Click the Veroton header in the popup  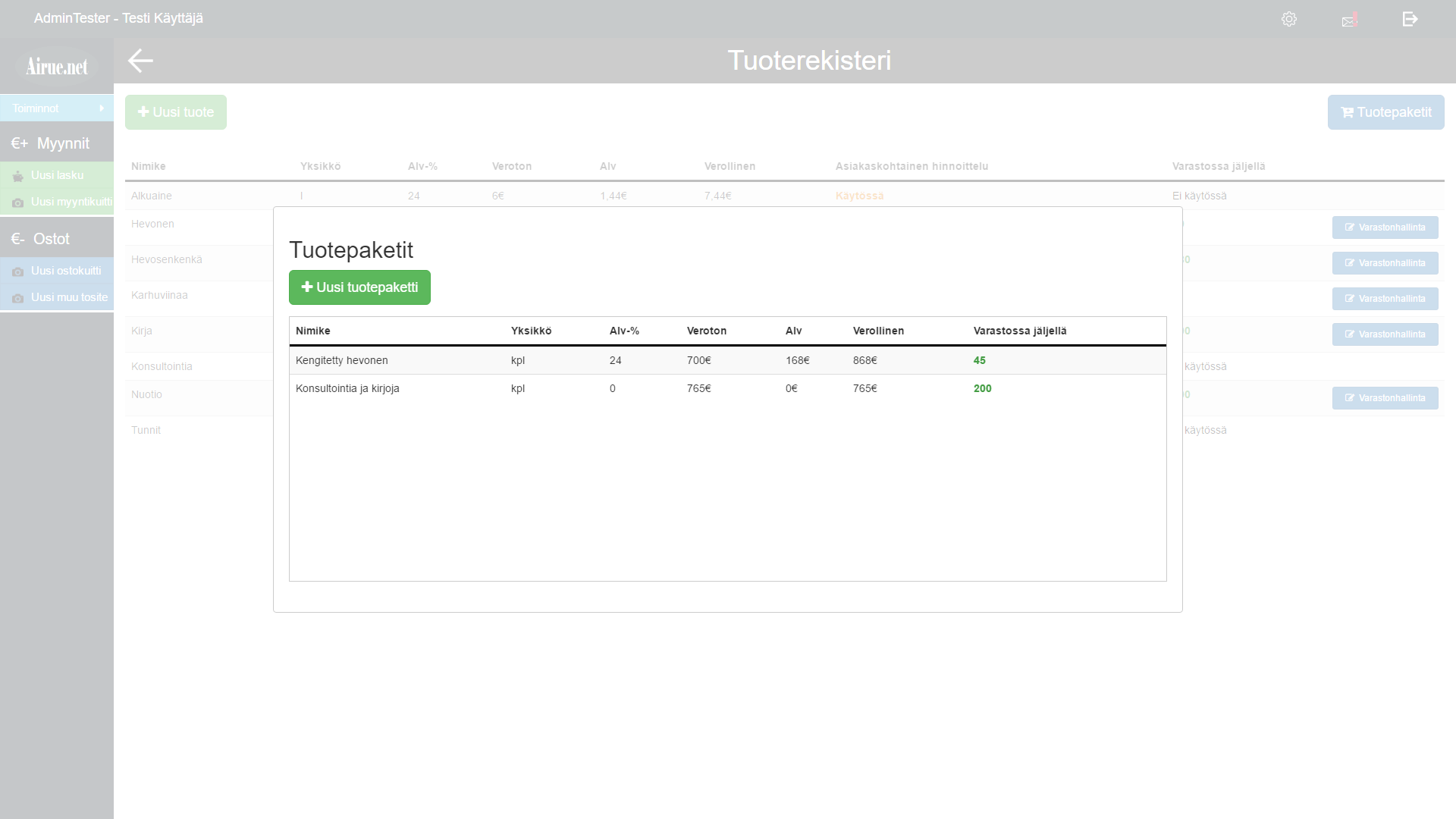(x=707, y=331)
